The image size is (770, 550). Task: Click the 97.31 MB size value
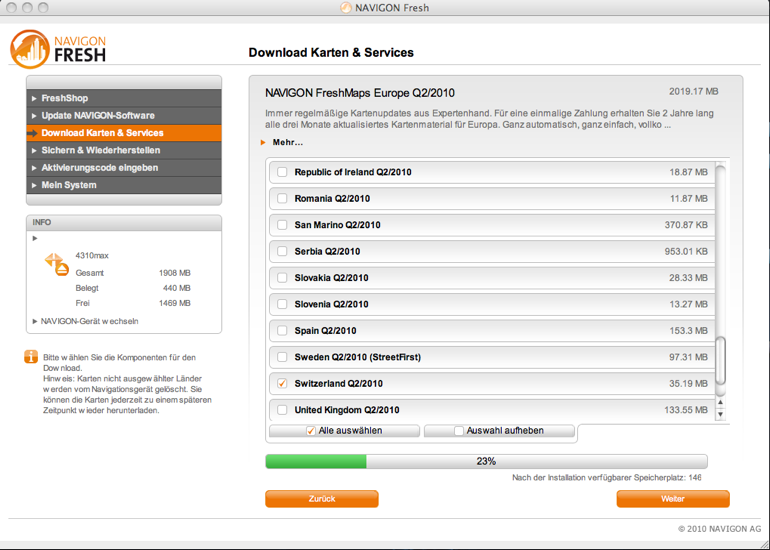[688, 357]
